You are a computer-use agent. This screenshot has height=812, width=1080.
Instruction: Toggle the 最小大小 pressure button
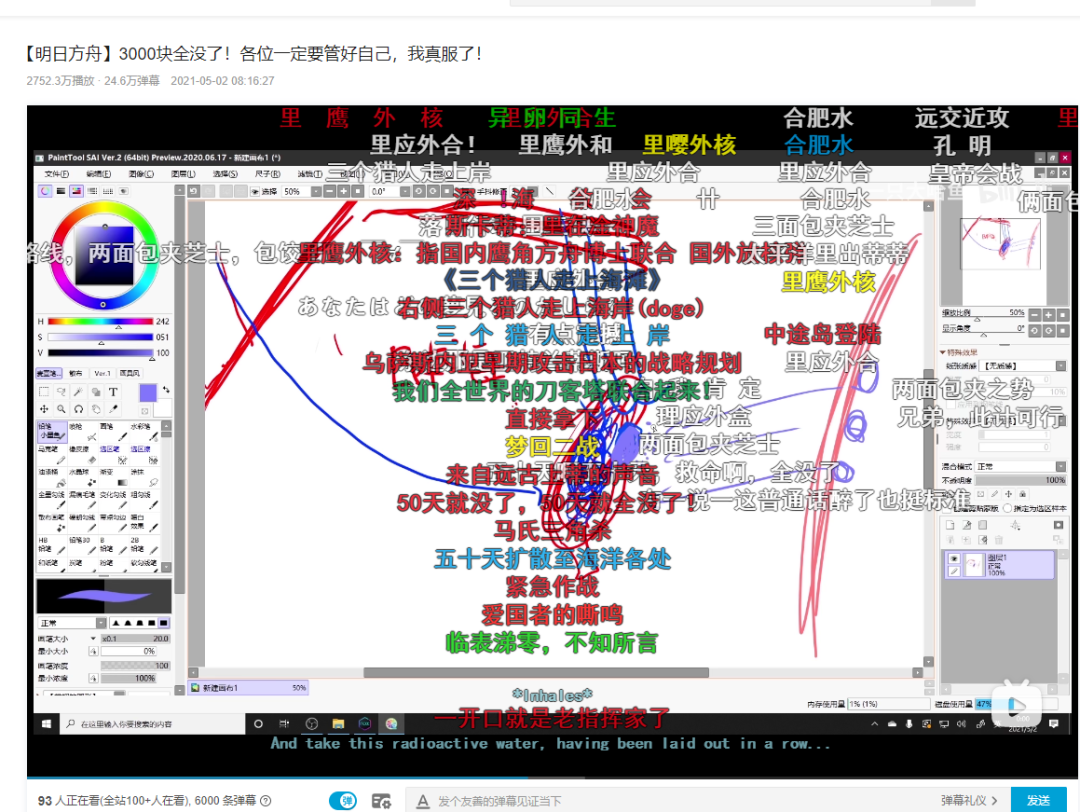point(93,651)
